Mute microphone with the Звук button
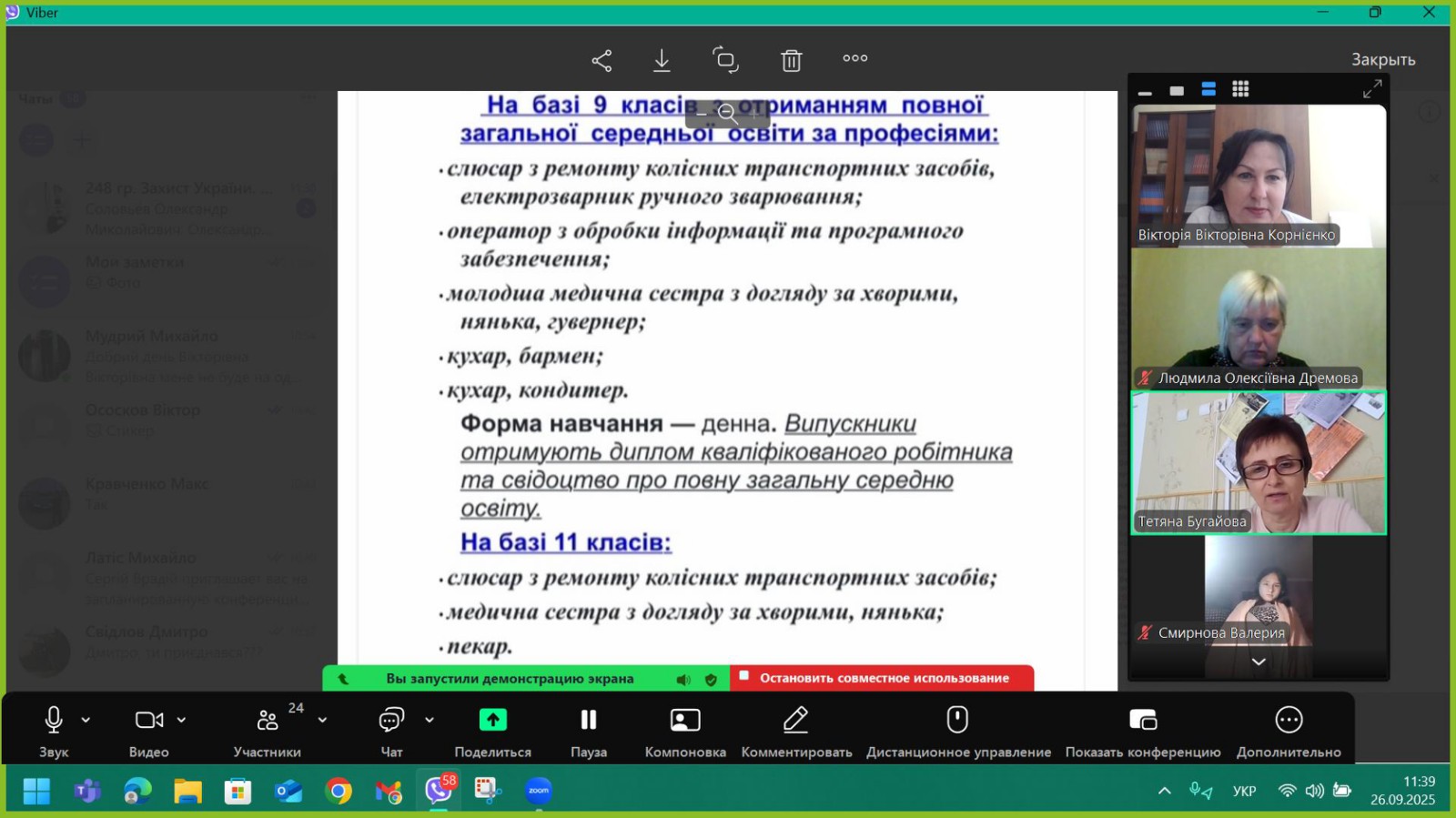This screenshot has width=1456, height=818. [54, 731]
